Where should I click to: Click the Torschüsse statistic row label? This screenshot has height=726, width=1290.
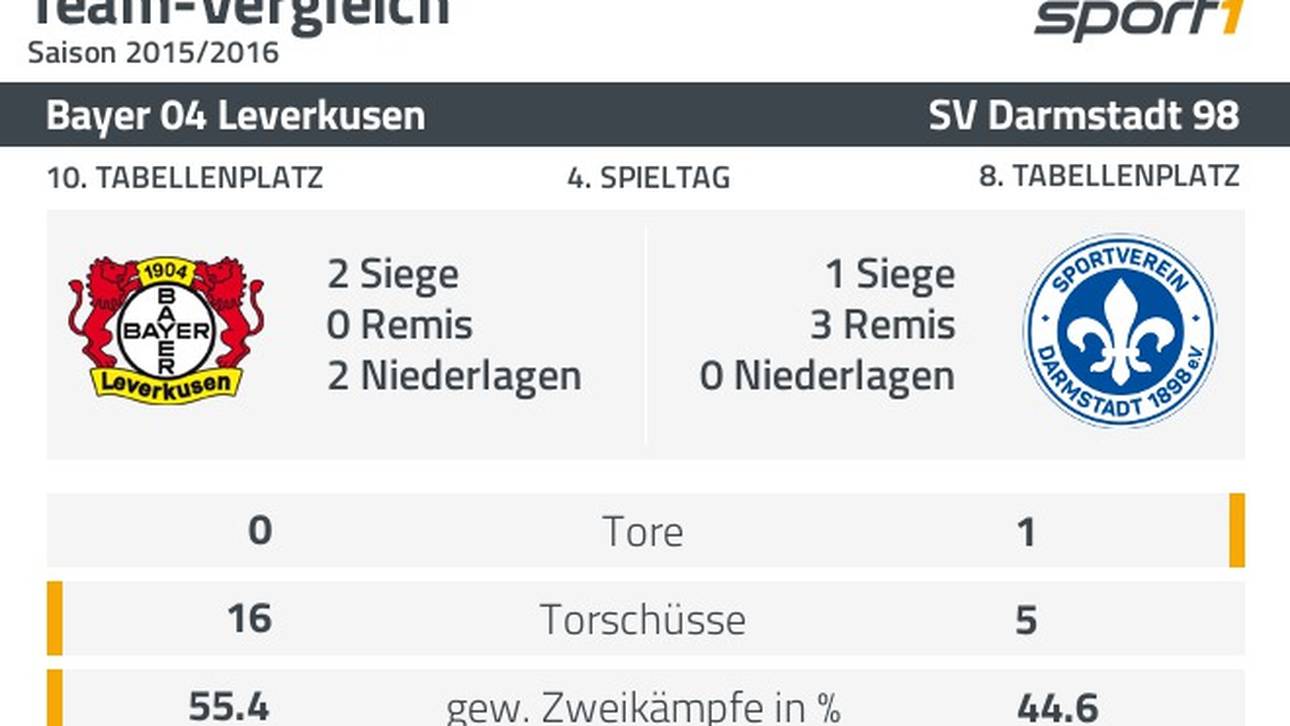point(643,620)
